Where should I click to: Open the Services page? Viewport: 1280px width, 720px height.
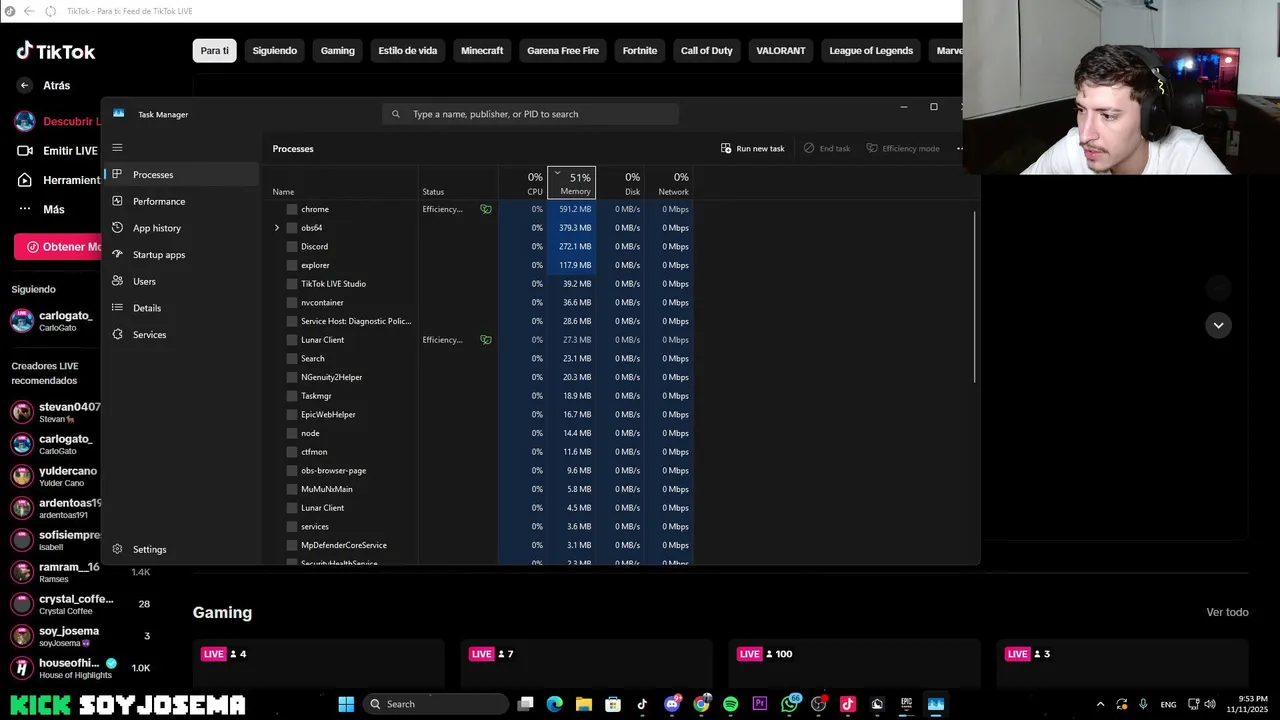pyautogui.click(x=182, y=334)
